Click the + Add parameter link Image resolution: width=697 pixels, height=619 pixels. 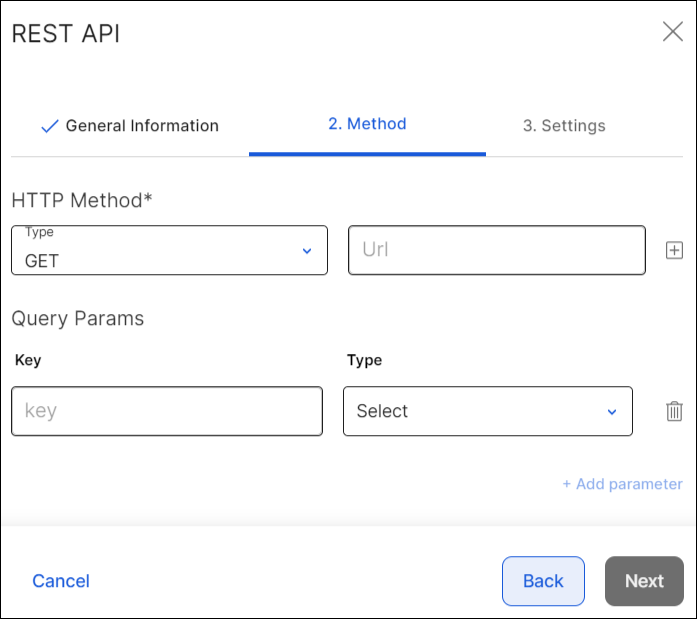622,484
